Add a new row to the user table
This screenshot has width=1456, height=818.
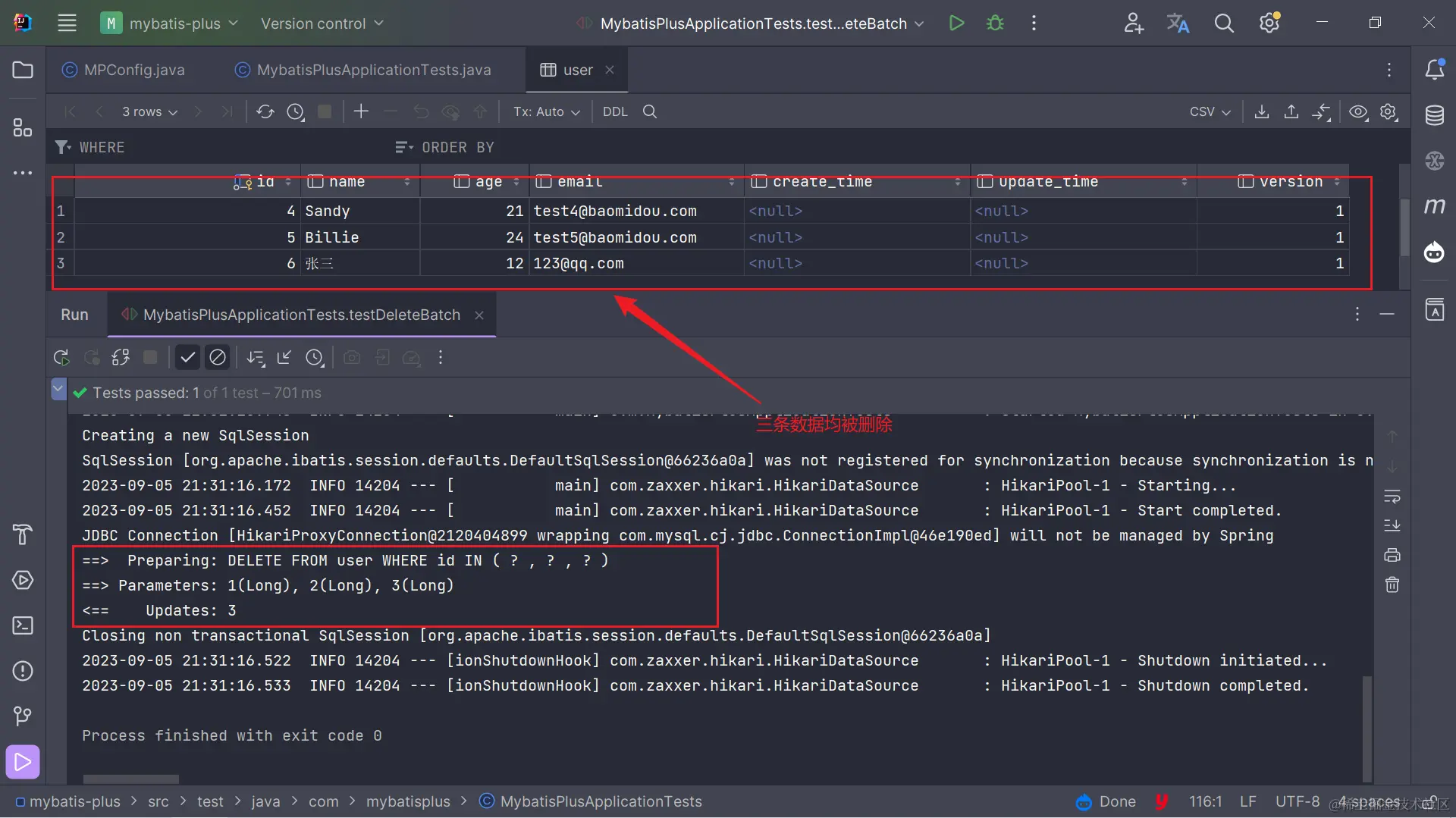[x=361, y=111]
